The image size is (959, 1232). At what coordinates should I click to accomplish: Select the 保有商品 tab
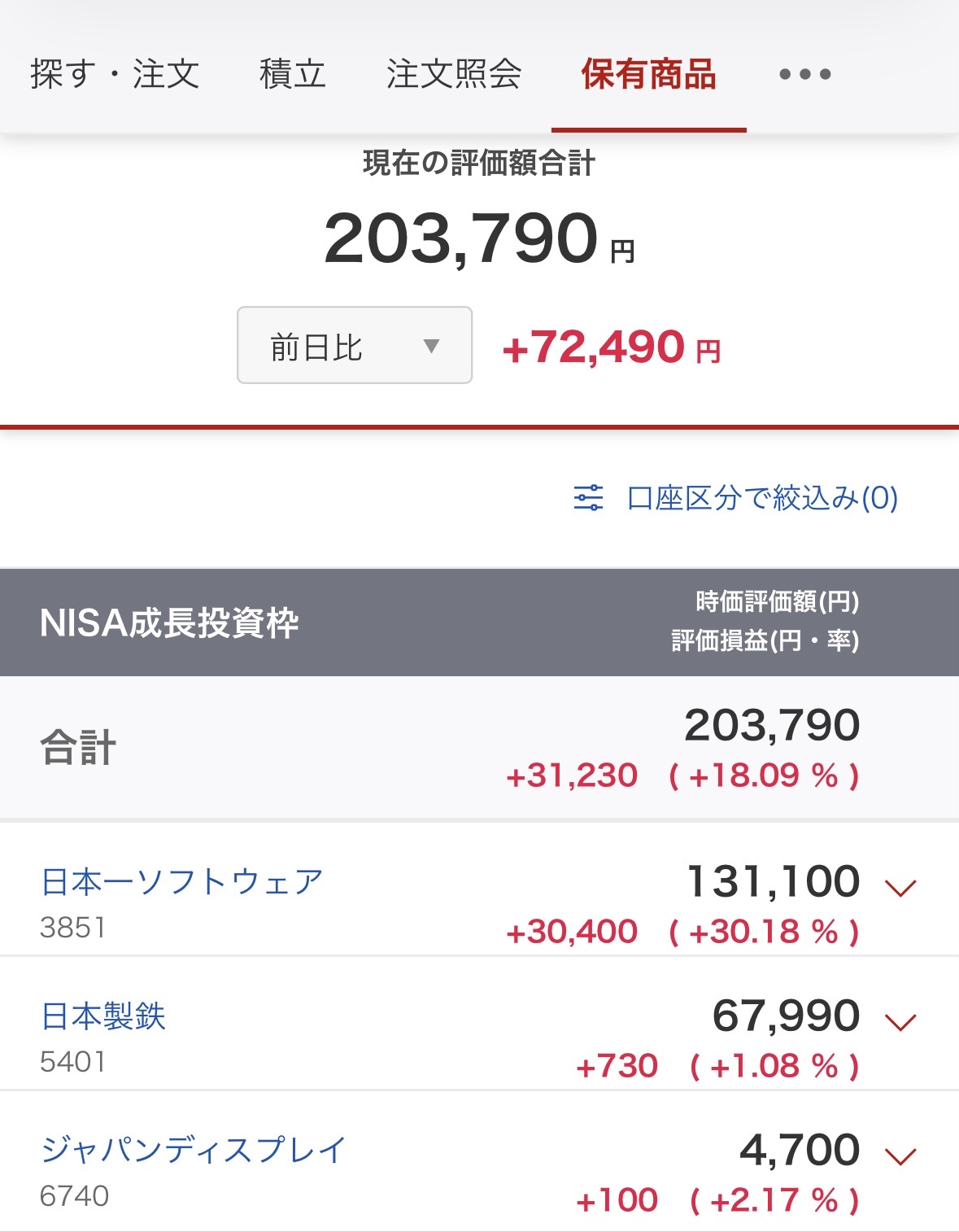point(648,74)
